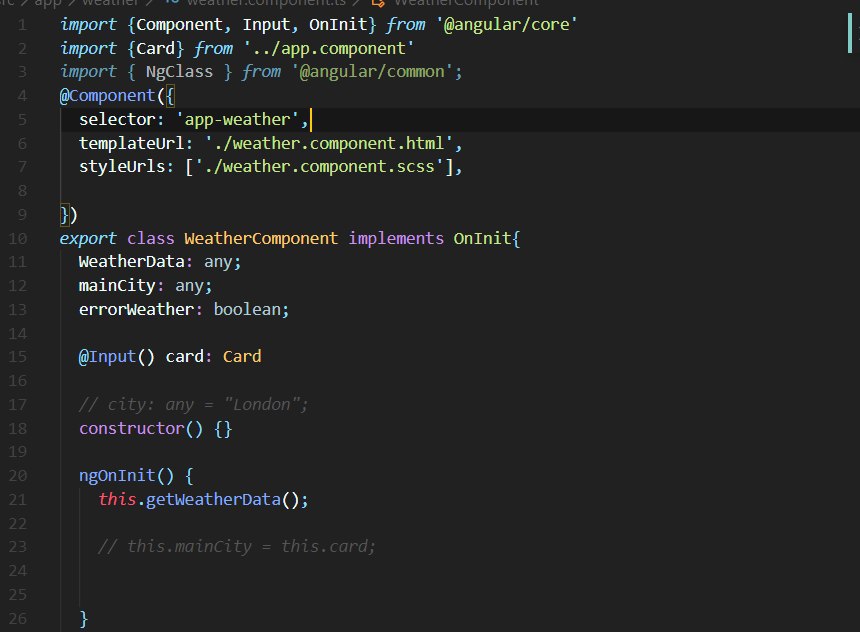Viewport: 860px width, 632px height.
Task: Click the './weather.component.scss' style path
Action: pyautogui.click(x=319, y=167)
